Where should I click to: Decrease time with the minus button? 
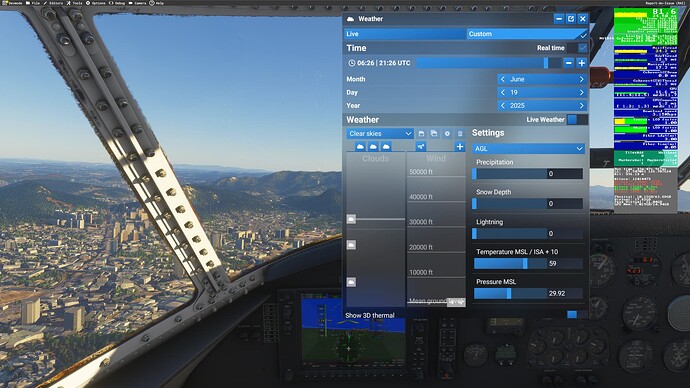tap(569, 63)
